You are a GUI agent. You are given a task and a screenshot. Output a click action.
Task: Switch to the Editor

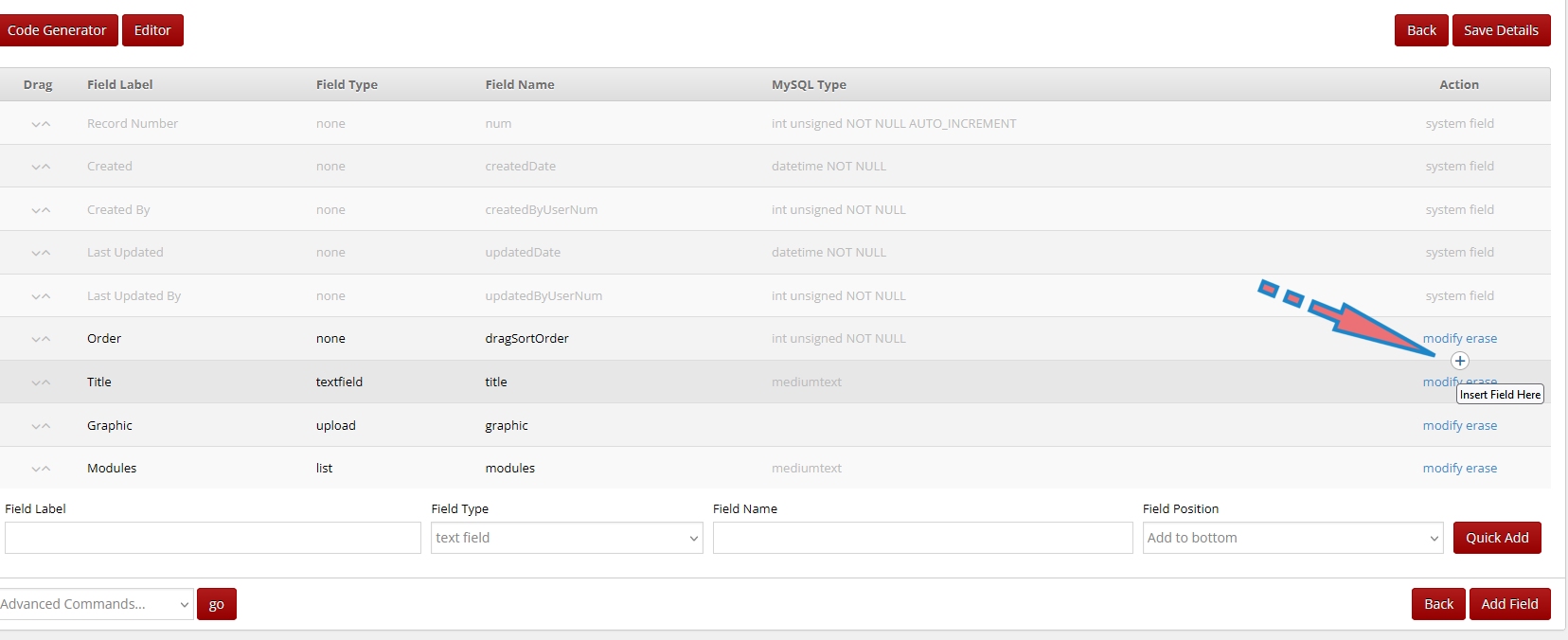click(x=152, y=30)
